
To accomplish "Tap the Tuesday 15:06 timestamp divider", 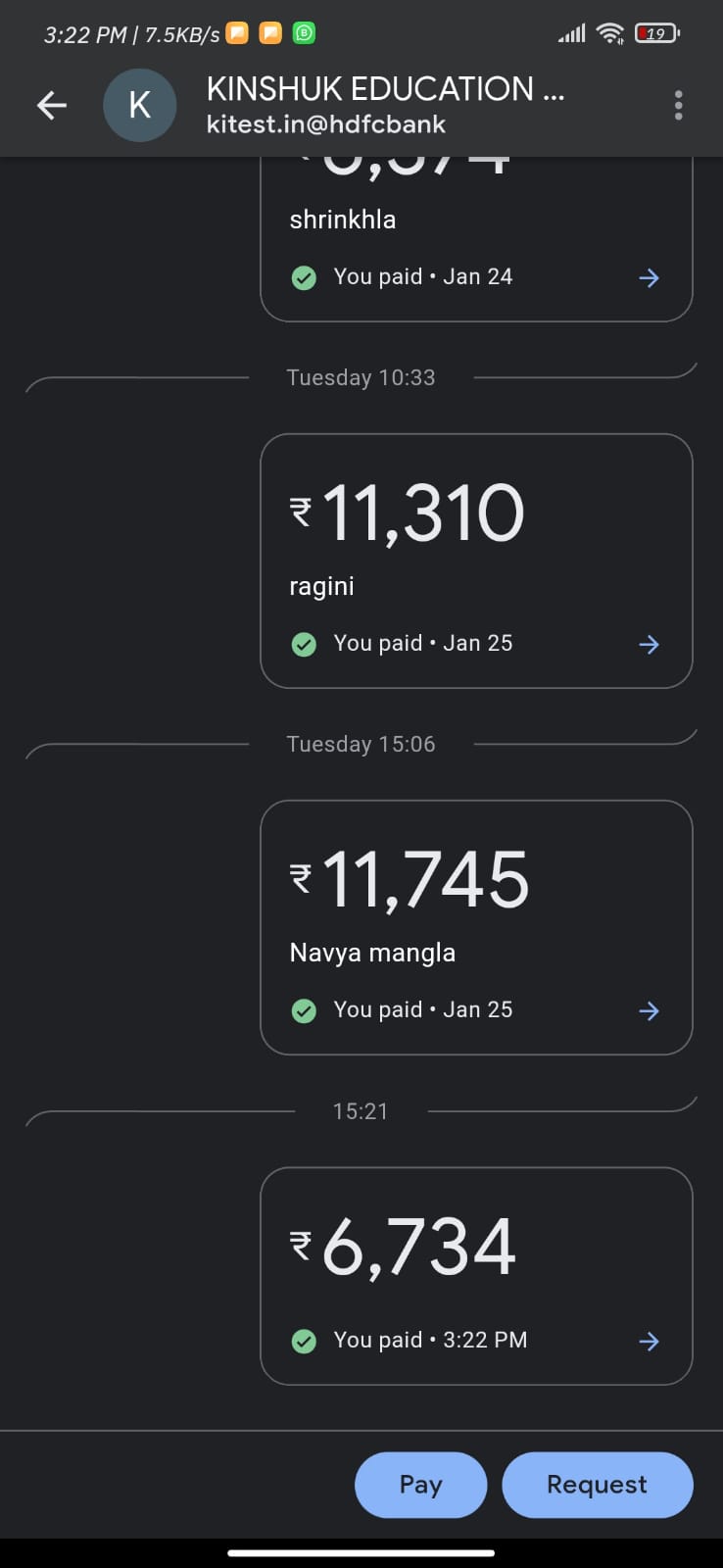I will click(x=361, y=744).
